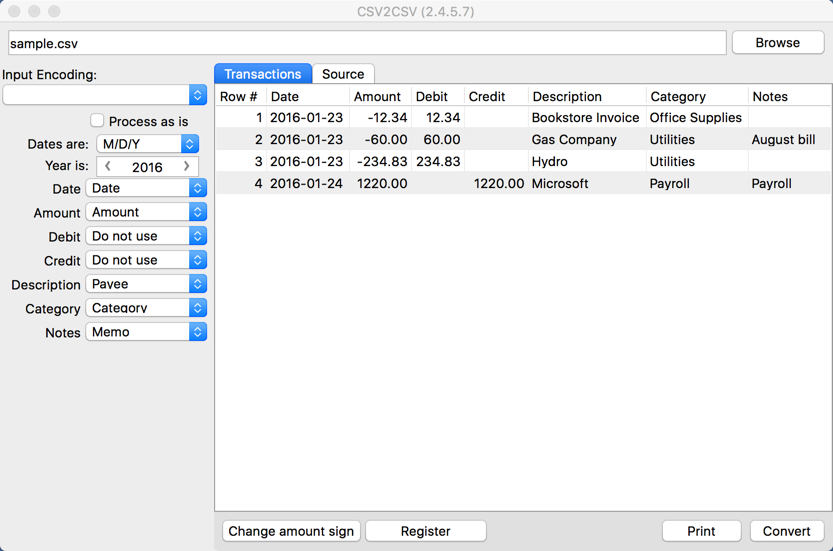The height and width of the screenshot is (551, 833).
Task: Open the Amount column mapping dropdown
Action: [146, 212]
